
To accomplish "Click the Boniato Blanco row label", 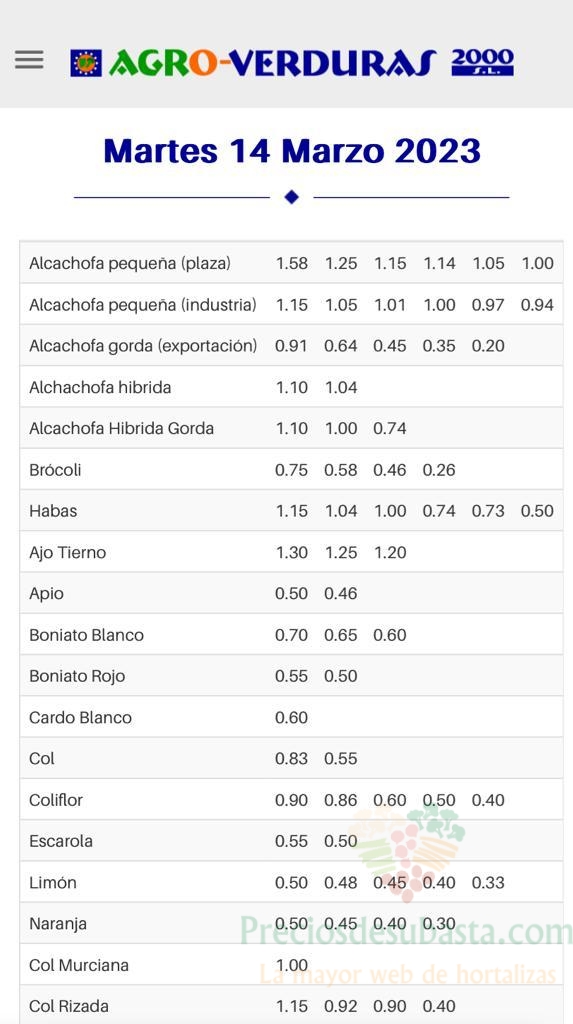I will [x=86, y=635].
